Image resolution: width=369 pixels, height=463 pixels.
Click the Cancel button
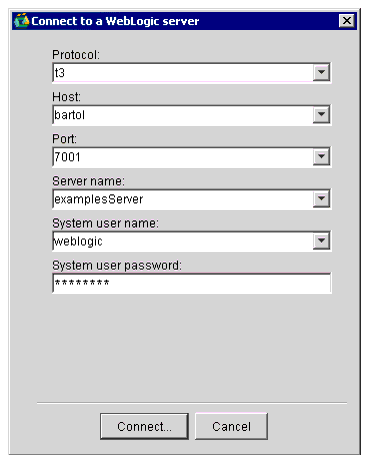point(231,426)
